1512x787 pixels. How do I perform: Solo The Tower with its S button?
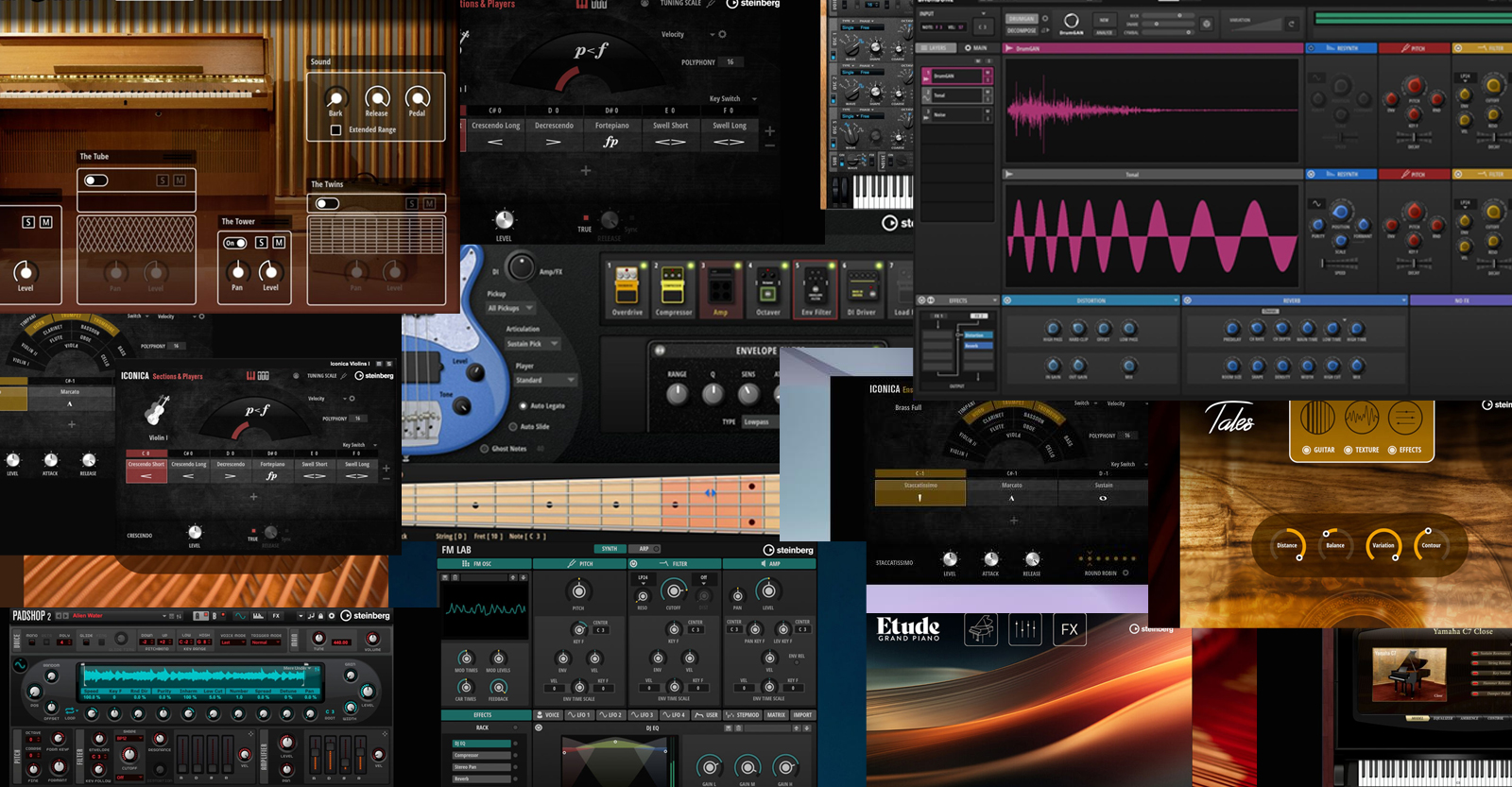(261, 243)
